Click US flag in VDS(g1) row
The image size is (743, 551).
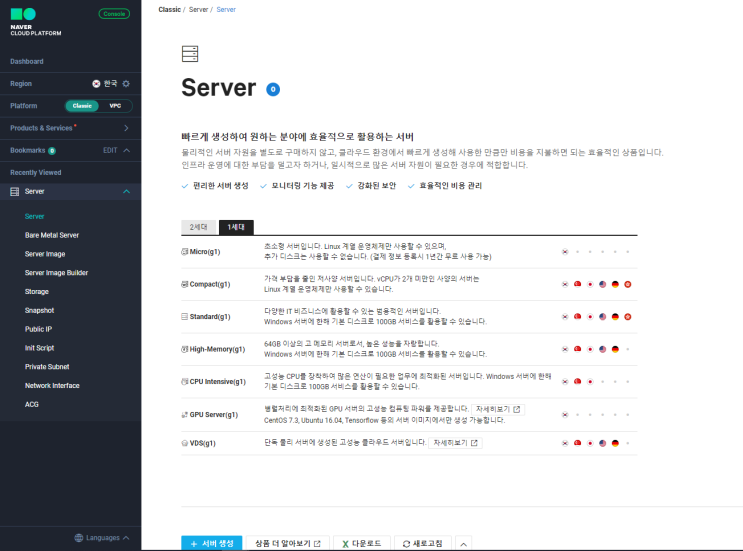(x=603, y=443)
